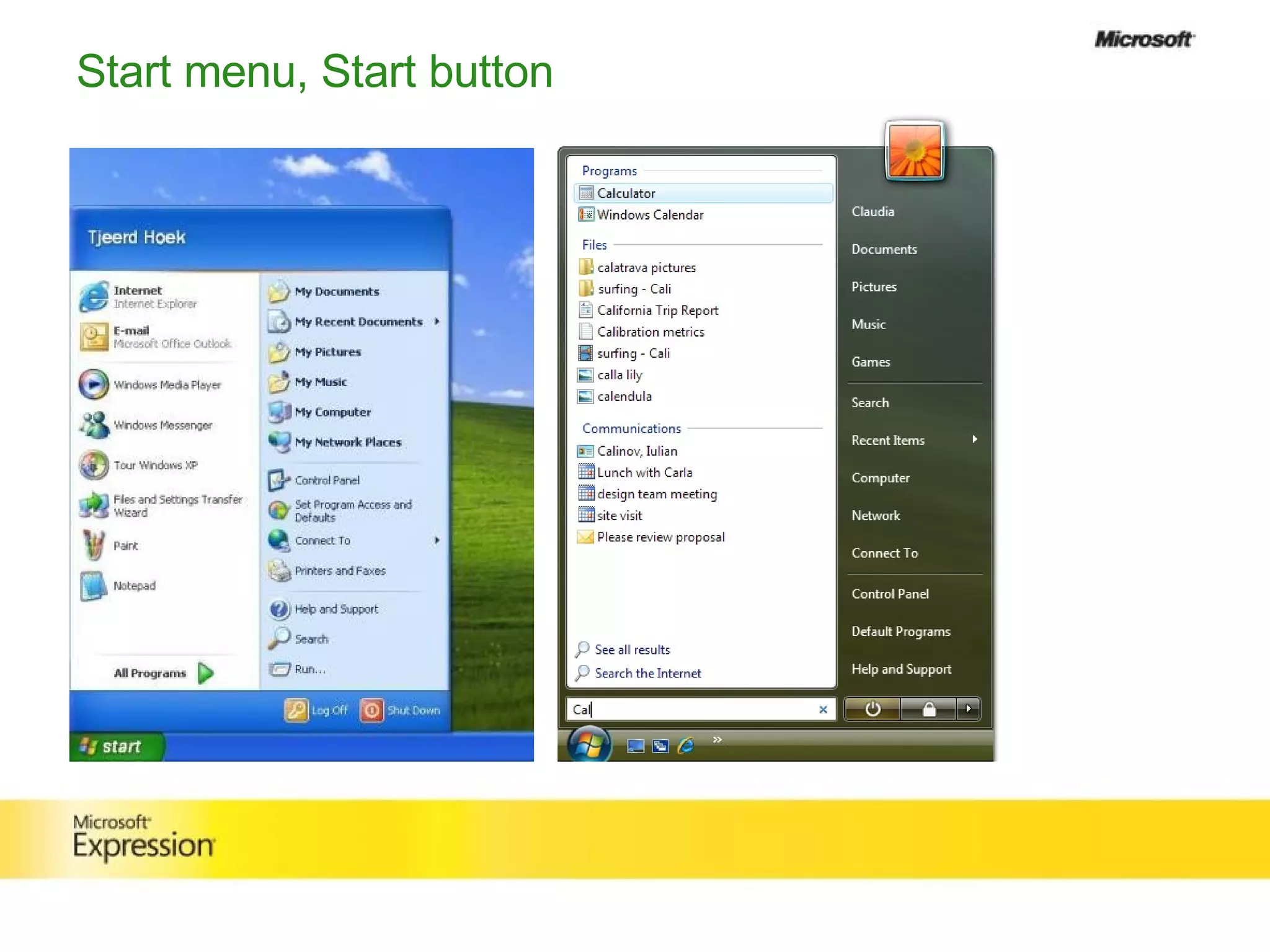Open the Tour Windows XP icon

(94, 465)
